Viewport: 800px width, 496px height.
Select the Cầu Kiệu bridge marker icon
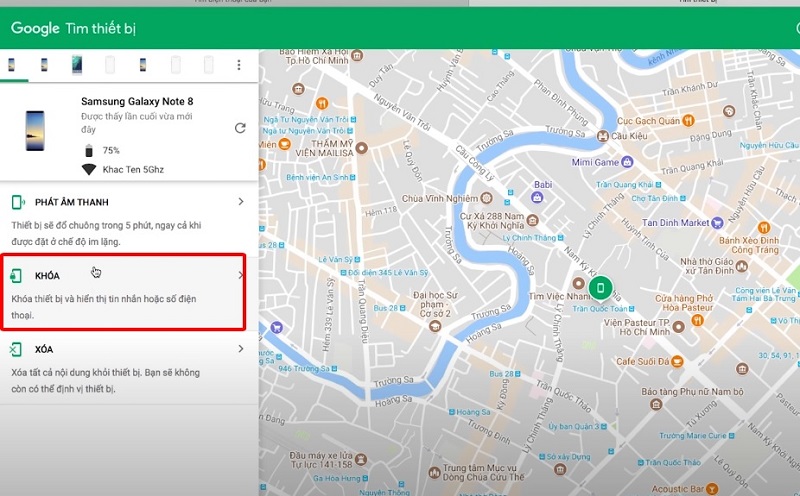[x=603, y=136]
